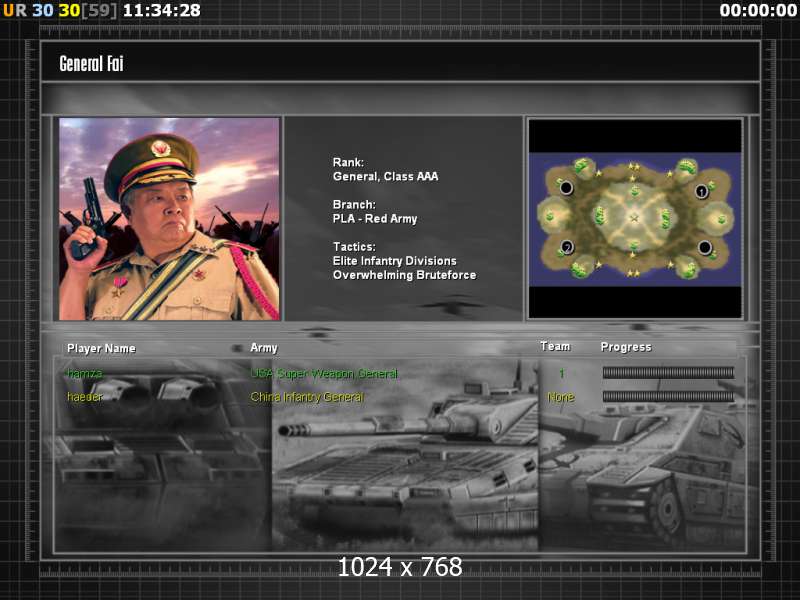Click "China Infantry General" army entry
800x600 pixels.
[307, 397]
